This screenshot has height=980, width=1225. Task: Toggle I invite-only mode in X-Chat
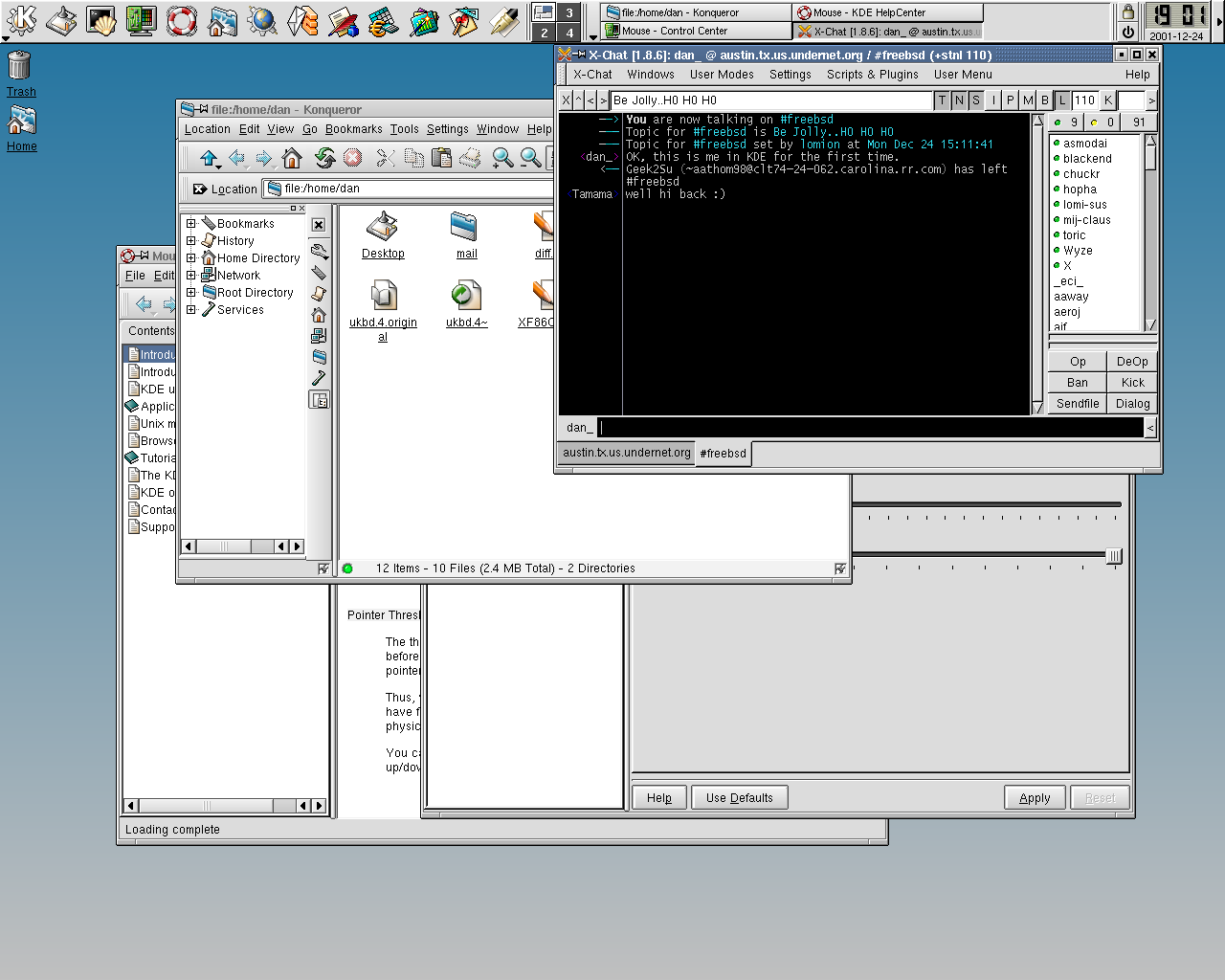[993, 100]
